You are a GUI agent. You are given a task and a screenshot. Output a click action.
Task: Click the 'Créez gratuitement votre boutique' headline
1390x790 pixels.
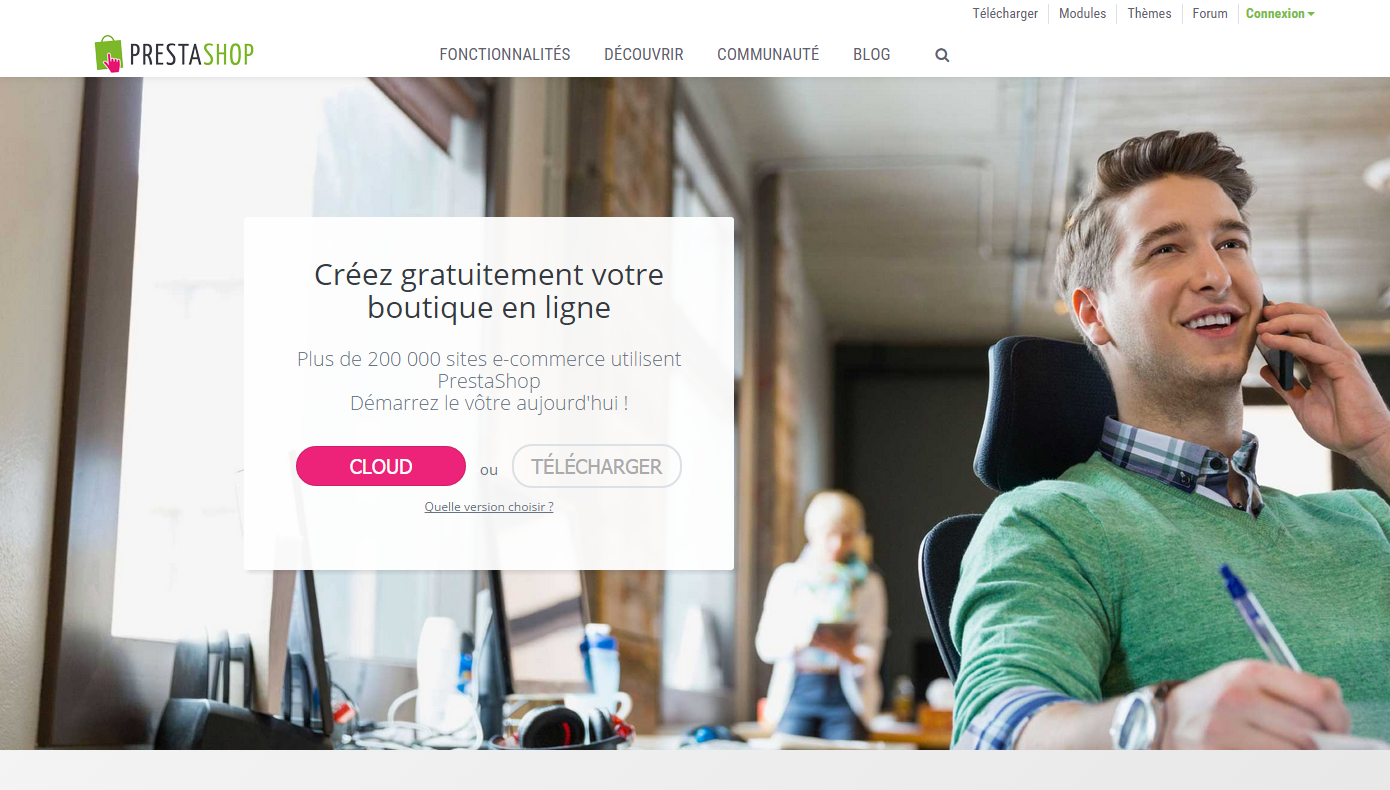[x=489, y=290]
